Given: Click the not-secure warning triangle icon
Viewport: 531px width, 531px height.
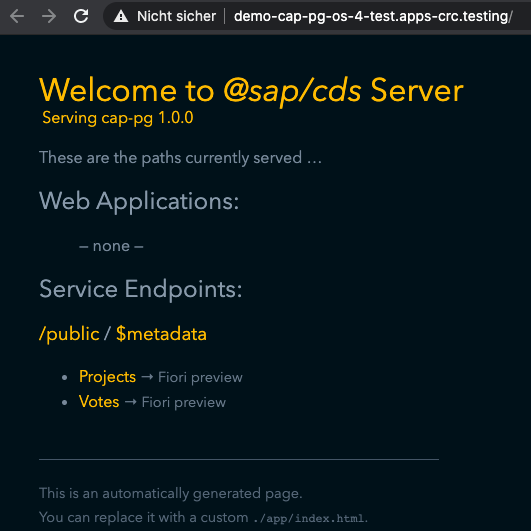Looking at the screenshot, I should click(121, 16).
